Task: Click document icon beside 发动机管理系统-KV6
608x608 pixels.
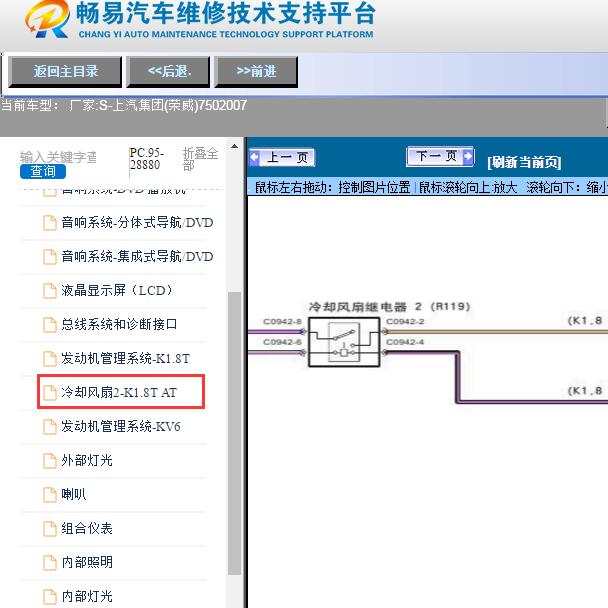Action: pyautogui.click(x=50, y=427)
